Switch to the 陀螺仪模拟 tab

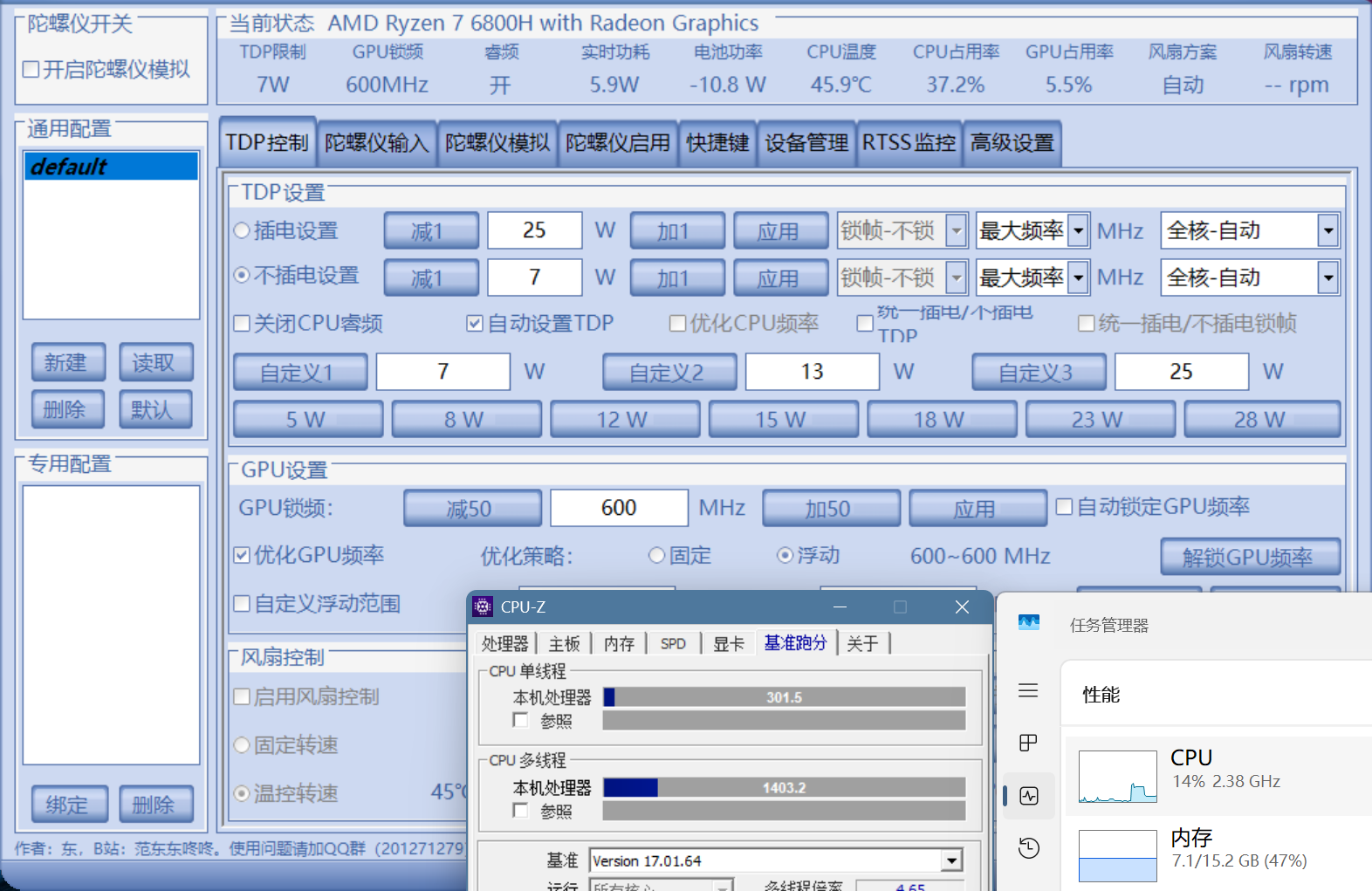tap(497, 142)
